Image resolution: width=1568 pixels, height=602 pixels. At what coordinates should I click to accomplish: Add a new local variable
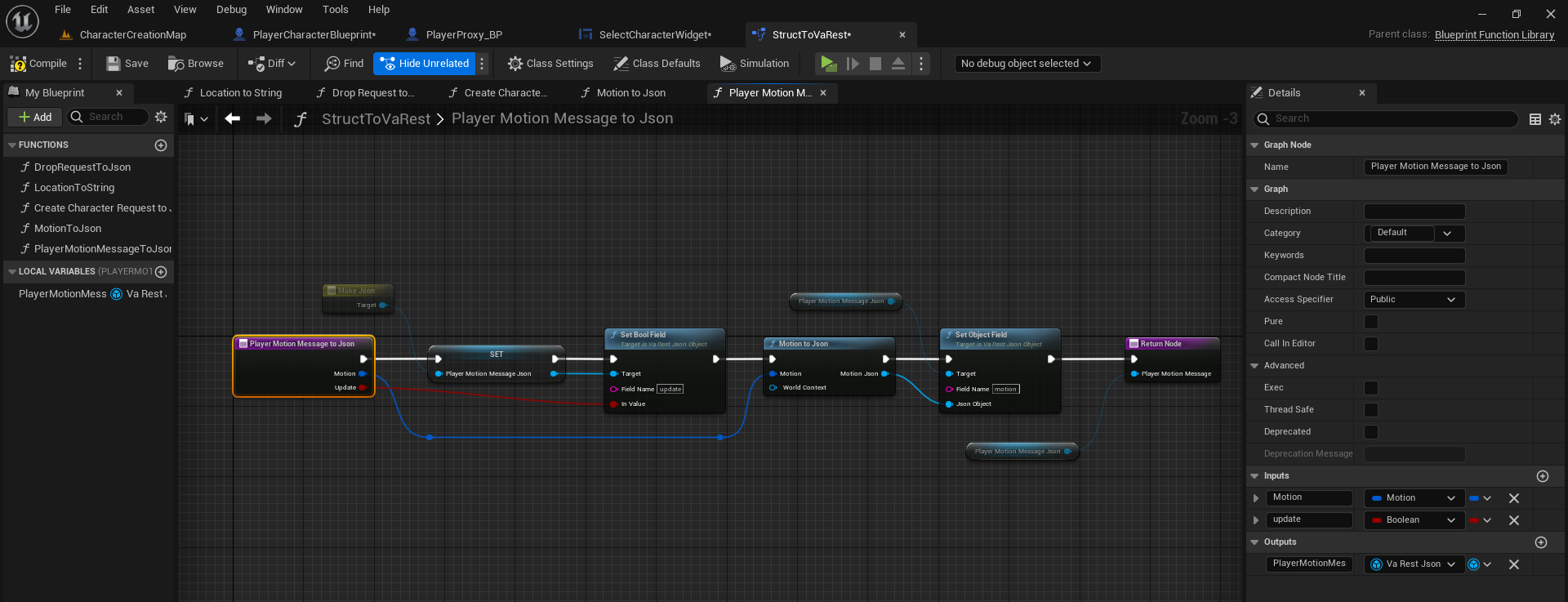[161, 272]
